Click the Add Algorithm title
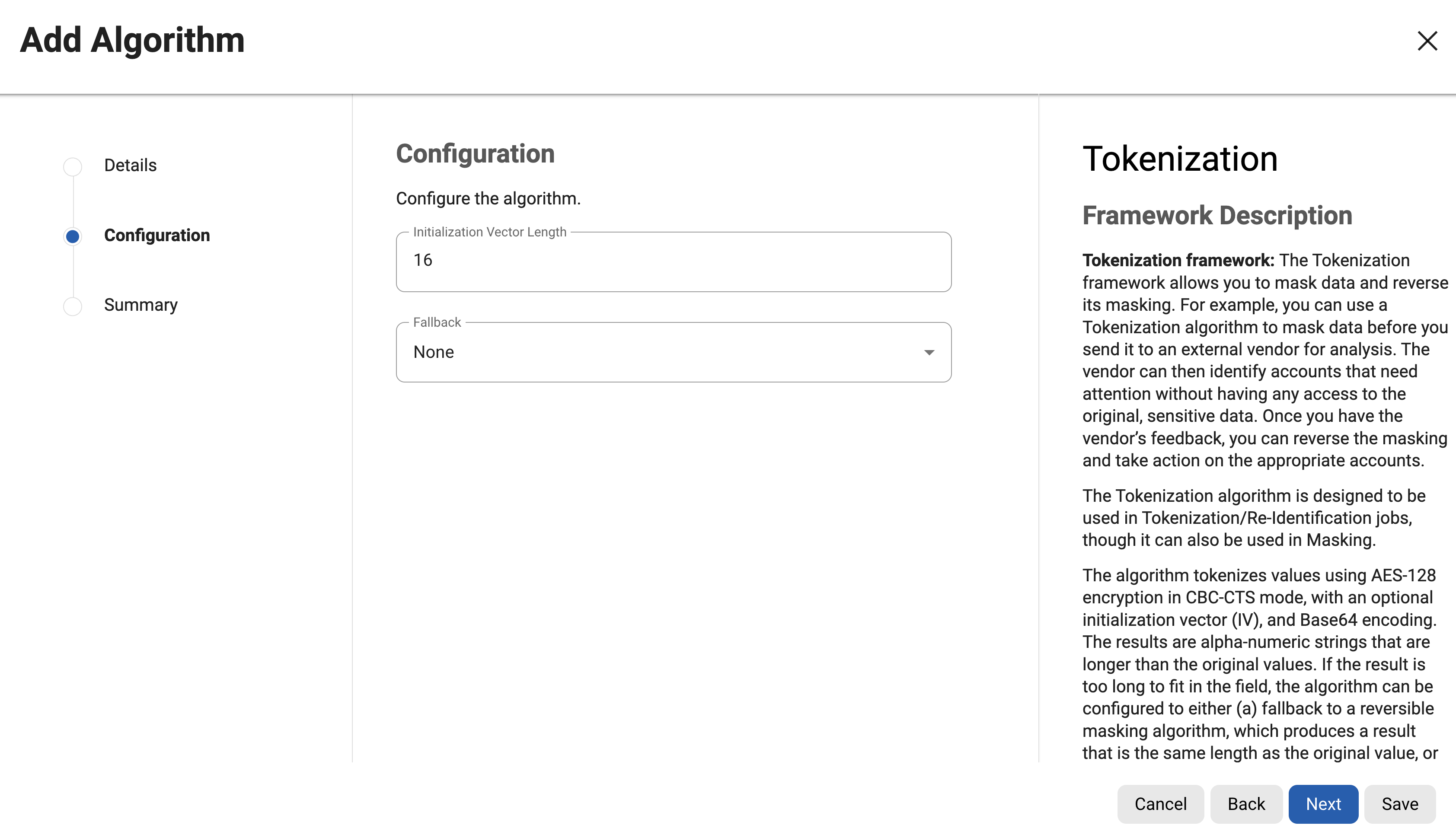 click(x=131, y=40)
